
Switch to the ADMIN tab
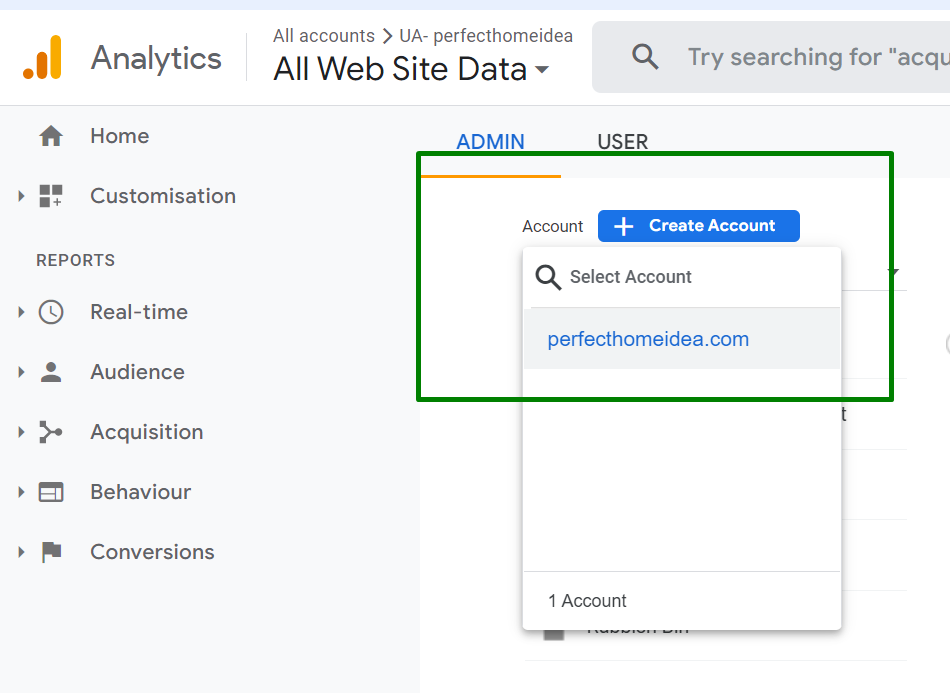490,142
